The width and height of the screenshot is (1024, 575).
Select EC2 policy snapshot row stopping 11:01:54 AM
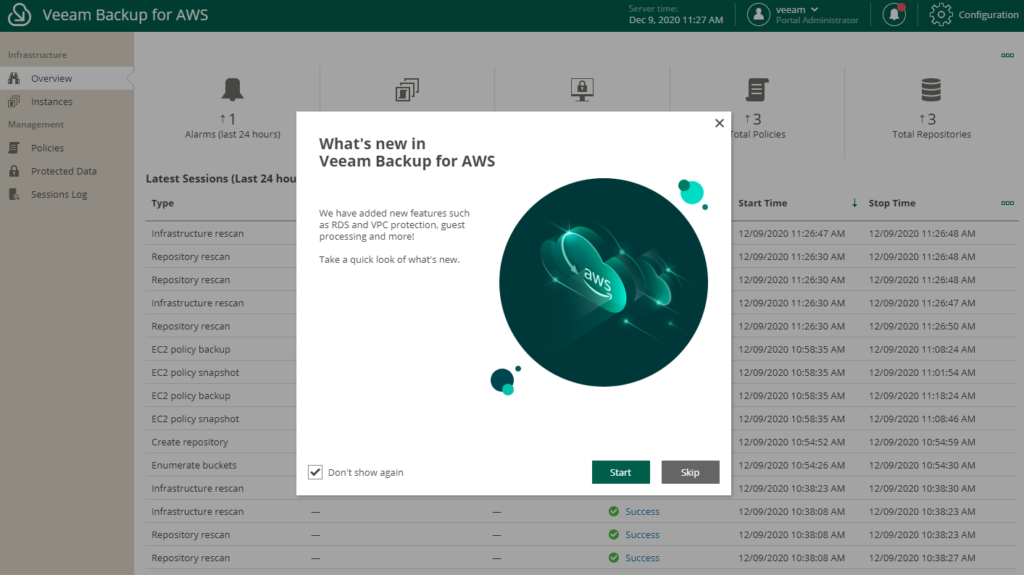581,372
